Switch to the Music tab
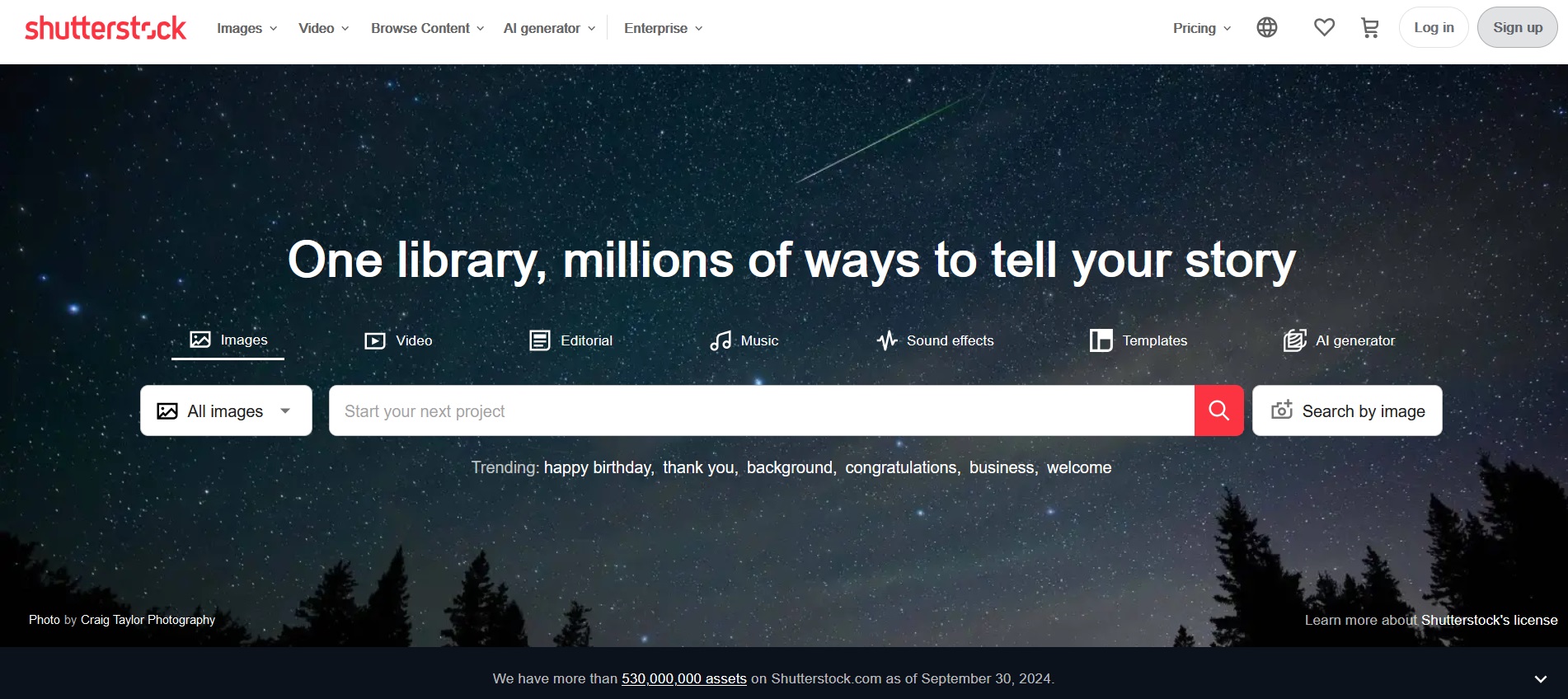The height and width of the screenshot is (699, 1568). pos(744,340)
